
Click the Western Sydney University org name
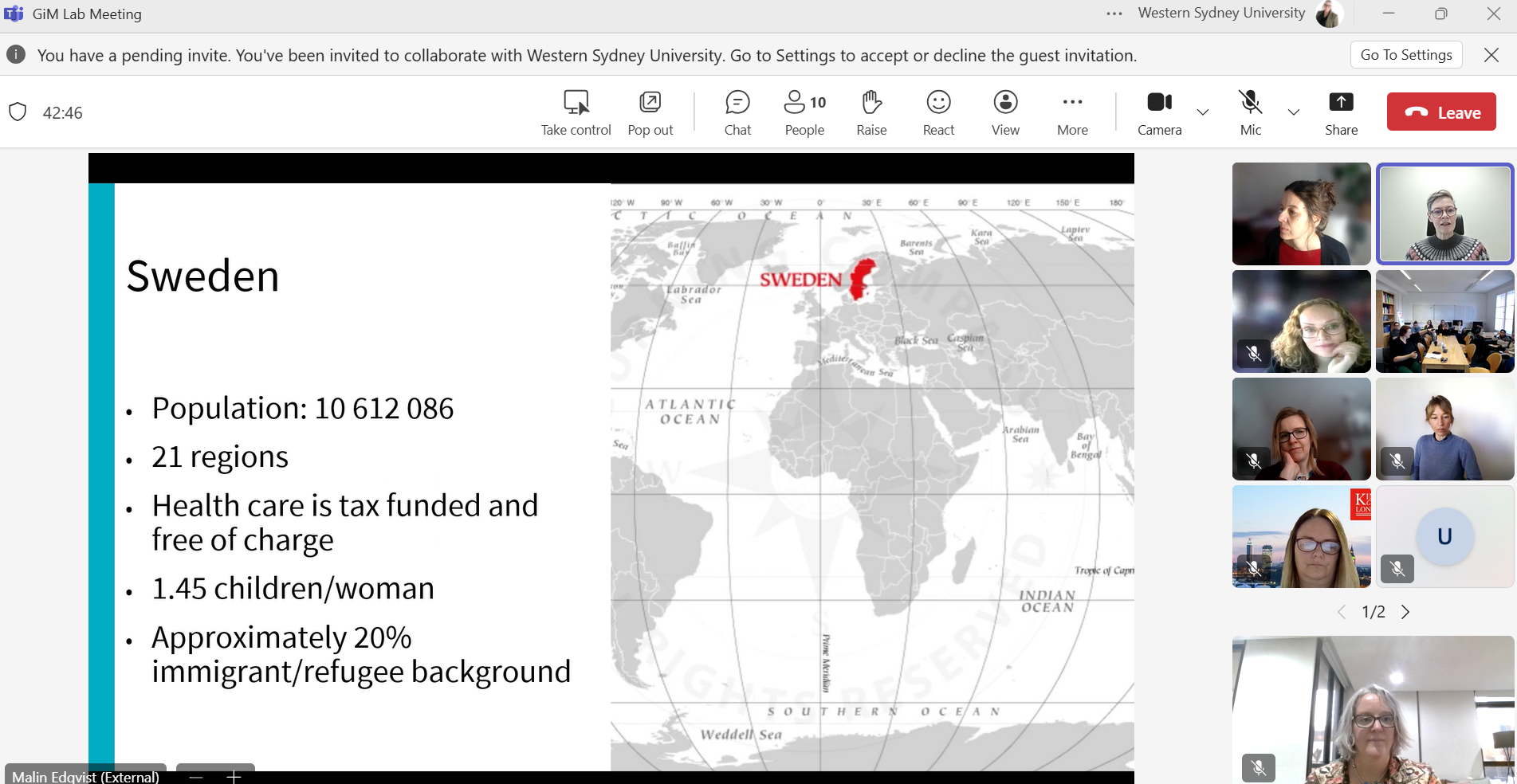point(1221,13)
